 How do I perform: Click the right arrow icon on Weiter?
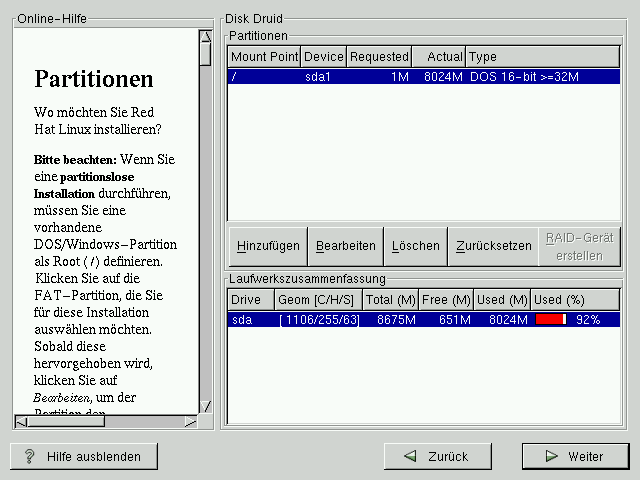tap(551, 456)
